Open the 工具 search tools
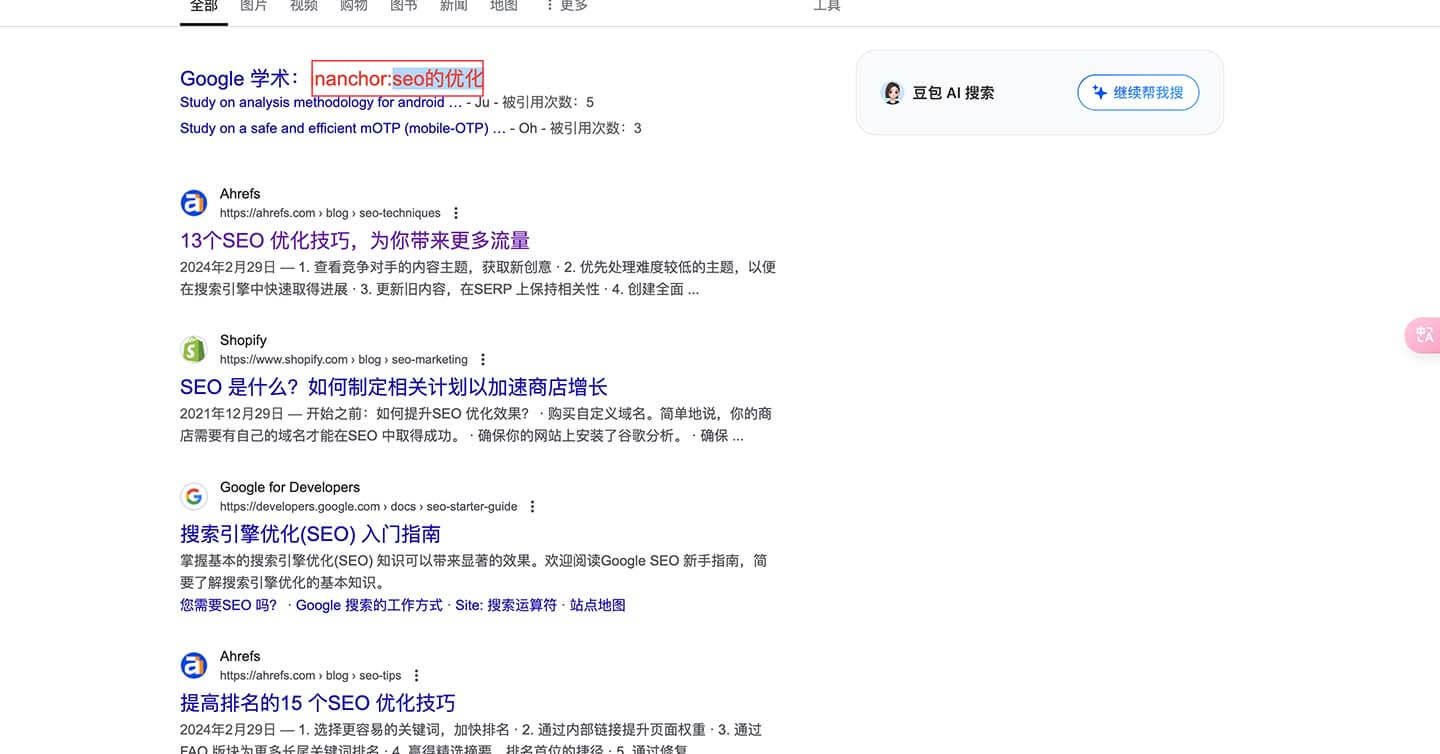 pos(827,6)
